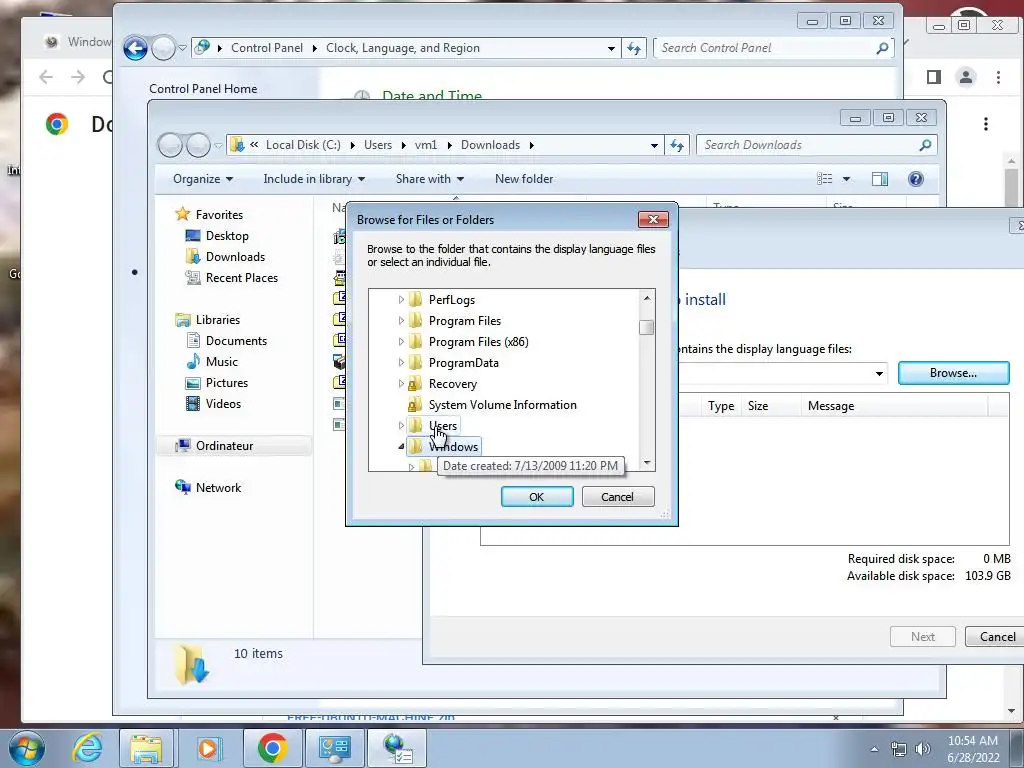Viewport: 1024px width, 768px height.
Task: Close the Browse for Files or Folders dialog
Action: click(x=653, y=219)
